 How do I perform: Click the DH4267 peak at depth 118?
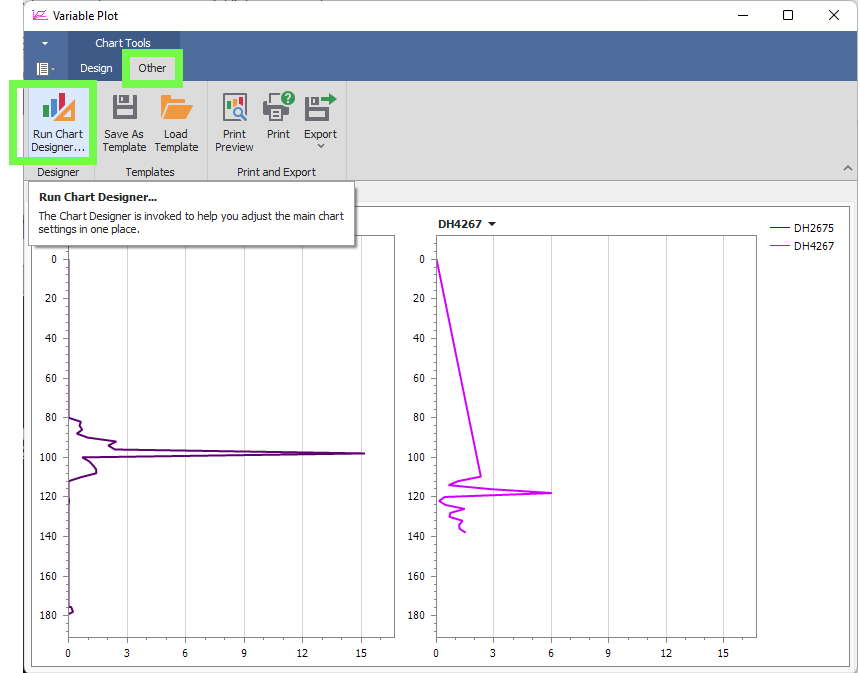(549, 492)
